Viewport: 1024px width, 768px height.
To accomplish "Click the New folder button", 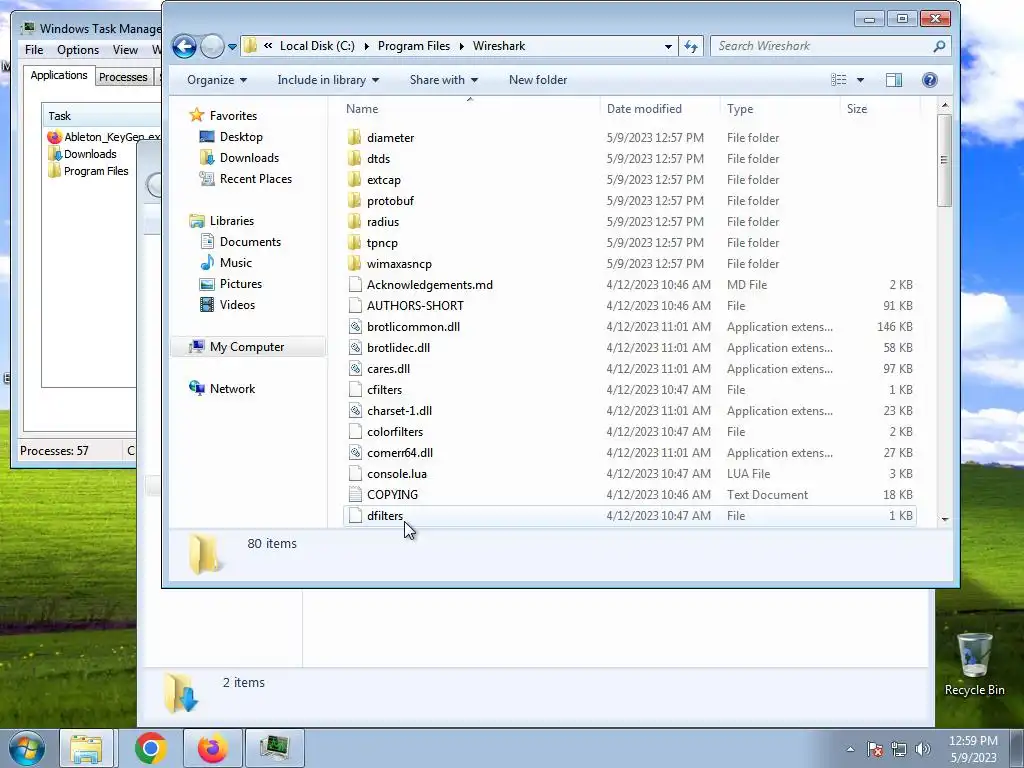I will point(537,80).
